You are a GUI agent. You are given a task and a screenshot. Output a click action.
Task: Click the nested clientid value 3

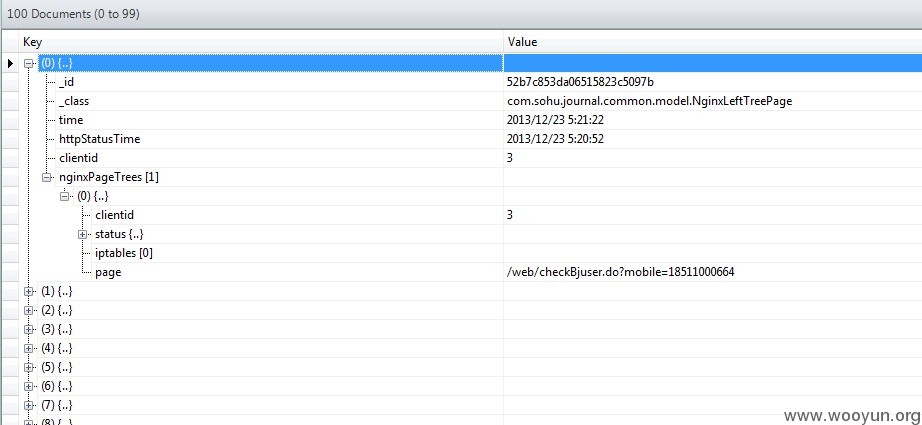coord(509,215)
